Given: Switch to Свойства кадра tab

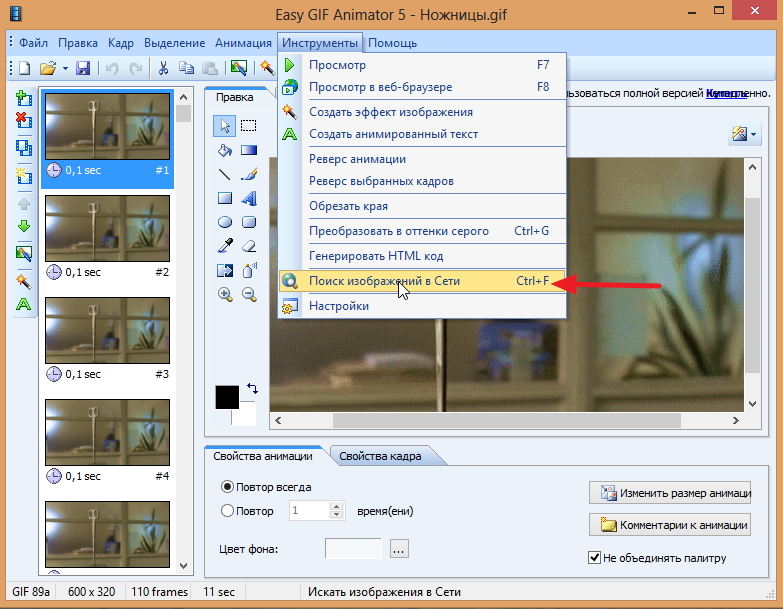Looking at the screenshot, I should pyautogui.click(x=381, y=456).
